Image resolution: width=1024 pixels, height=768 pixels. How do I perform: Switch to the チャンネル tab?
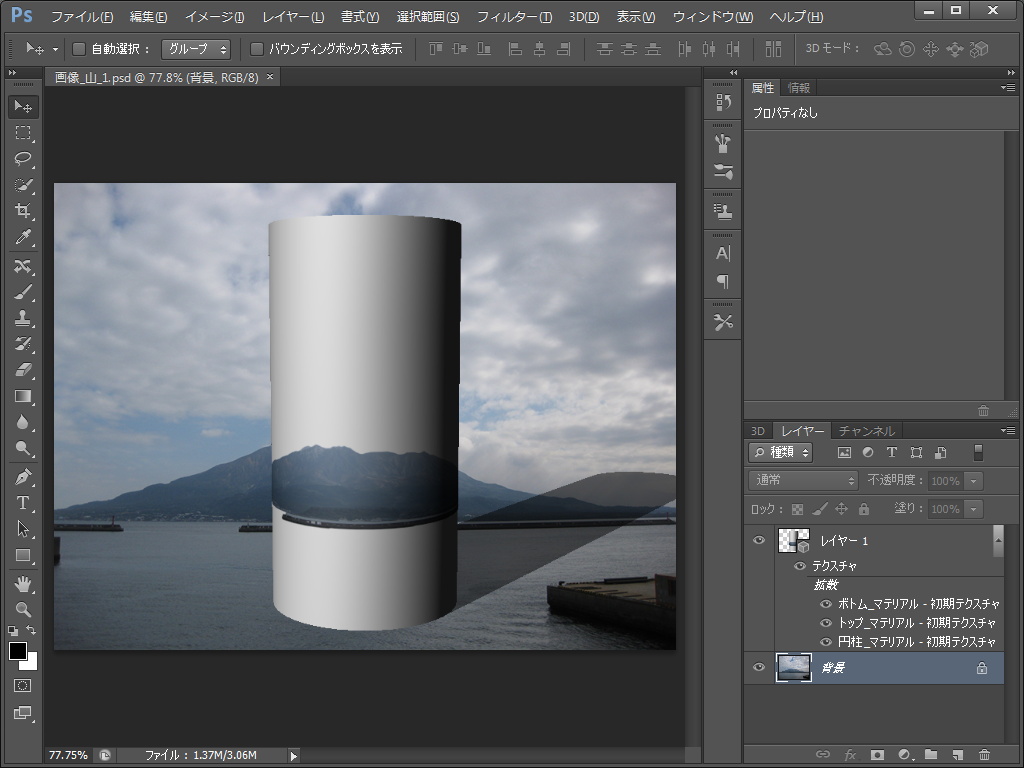point(869,431)
